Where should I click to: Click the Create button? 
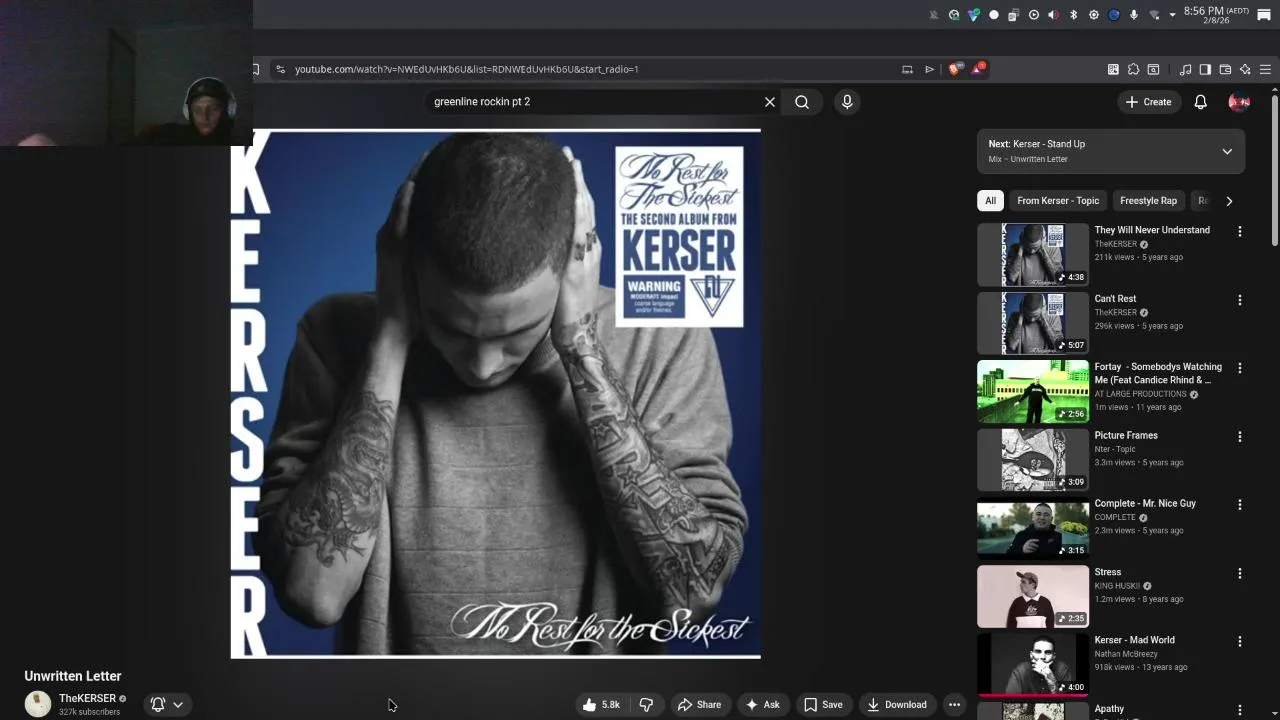[1148, 102]
